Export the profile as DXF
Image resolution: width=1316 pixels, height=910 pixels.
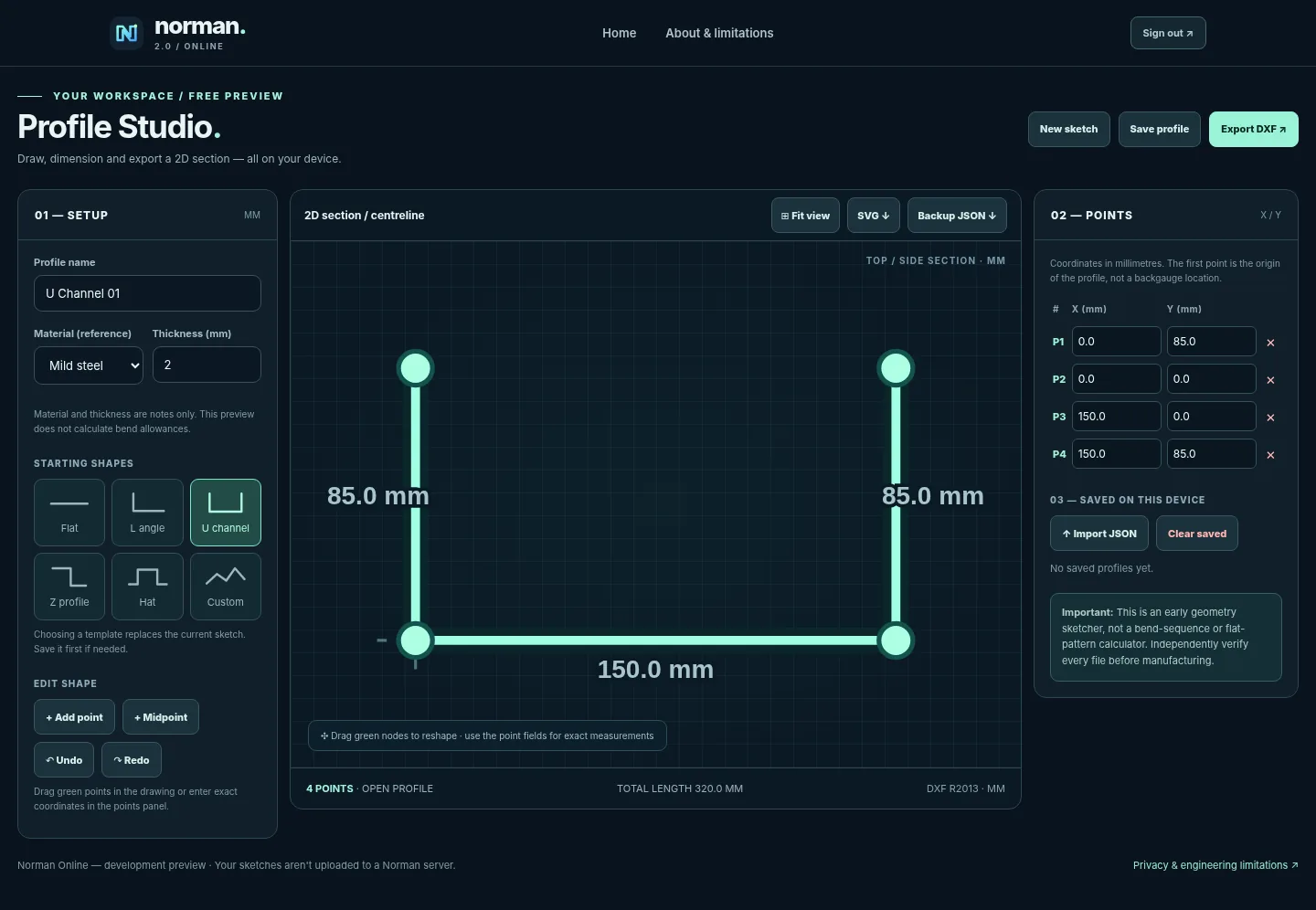point(1254,129)
